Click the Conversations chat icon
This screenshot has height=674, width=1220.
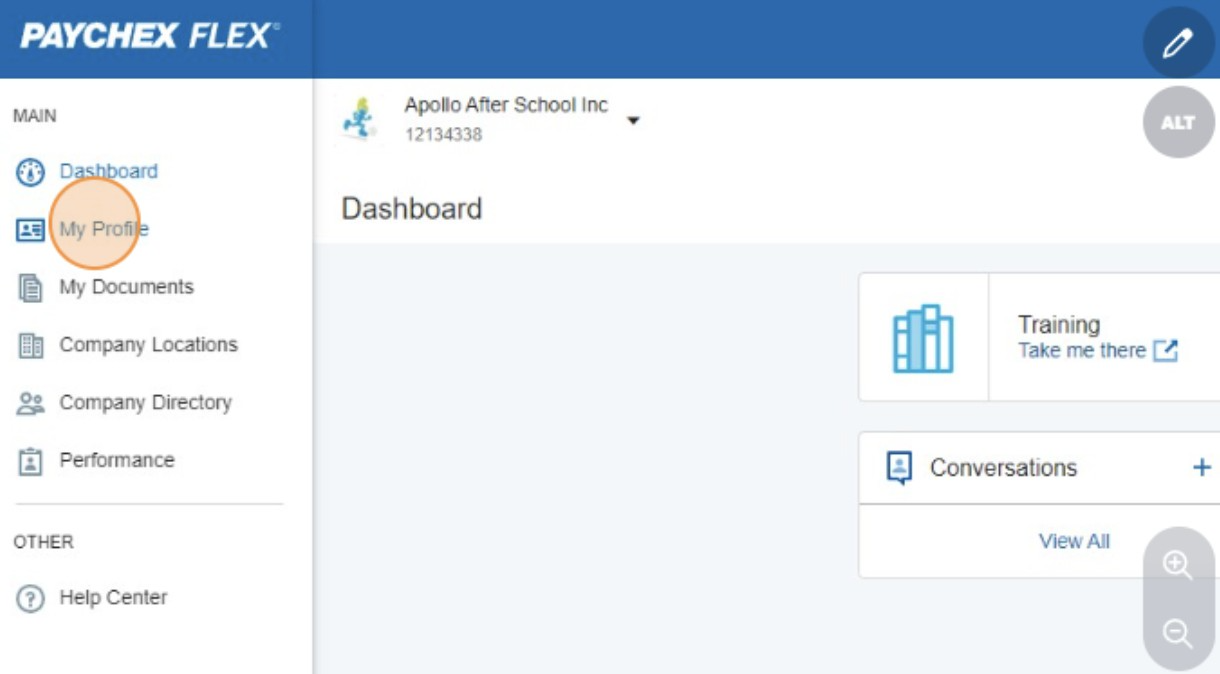point(900,467)
